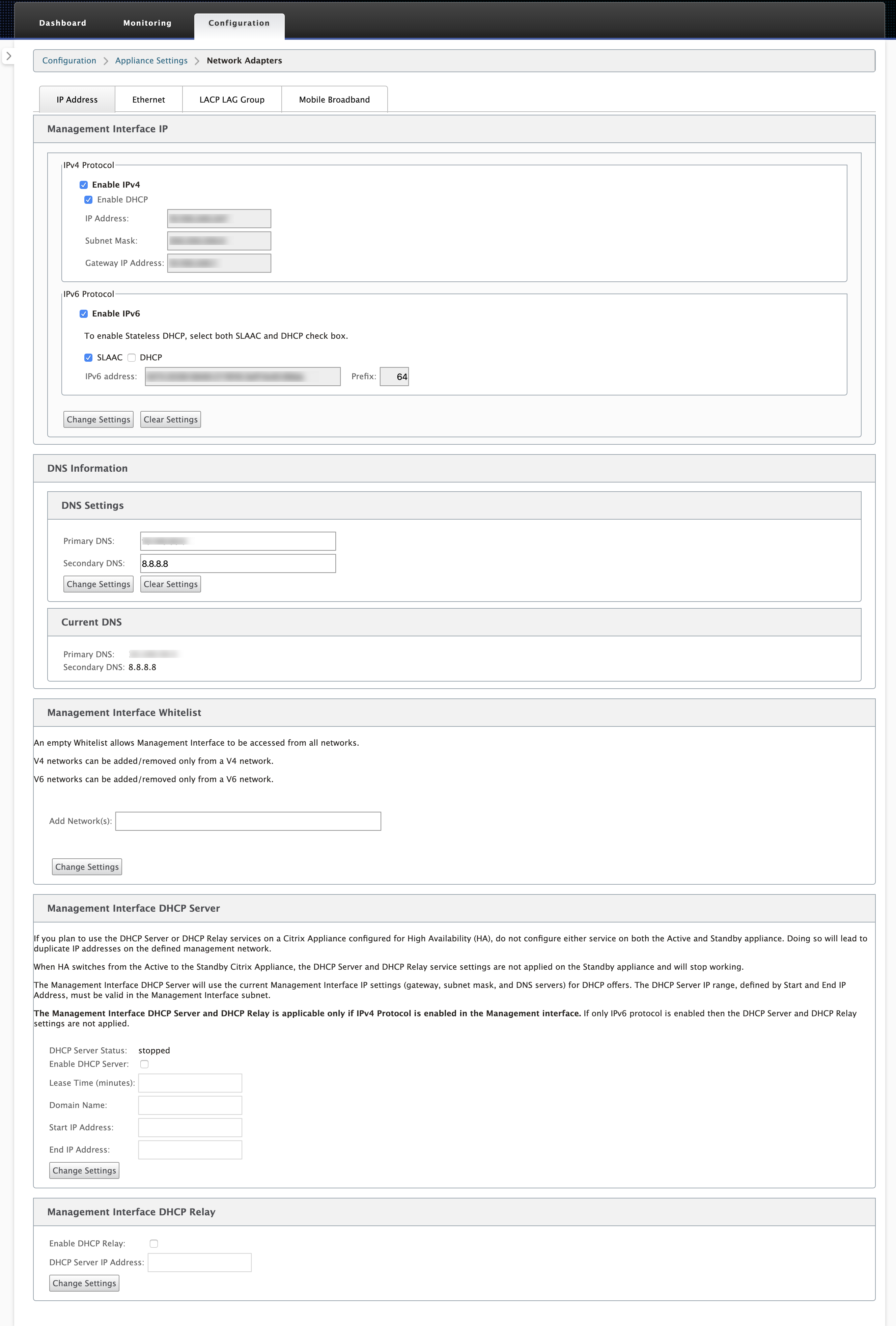Viewport: 896px width, 1326px height.
Task: Click the DHCP Server Status value stopped
Action: (x=154, y=1050)
